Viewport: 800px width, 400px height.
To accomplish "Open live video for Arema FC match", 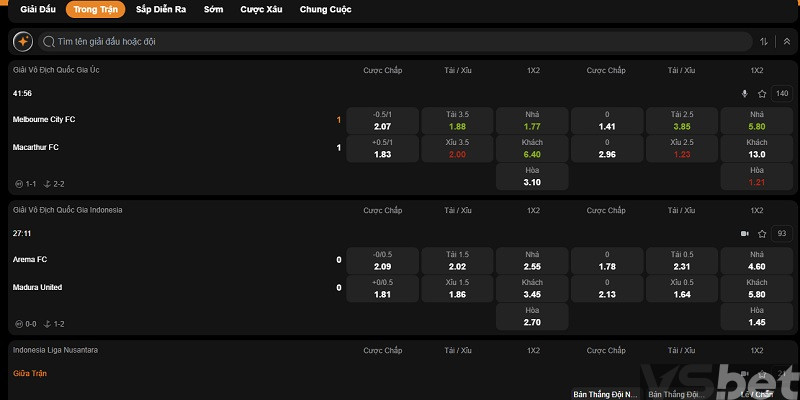I will (743, 234).
